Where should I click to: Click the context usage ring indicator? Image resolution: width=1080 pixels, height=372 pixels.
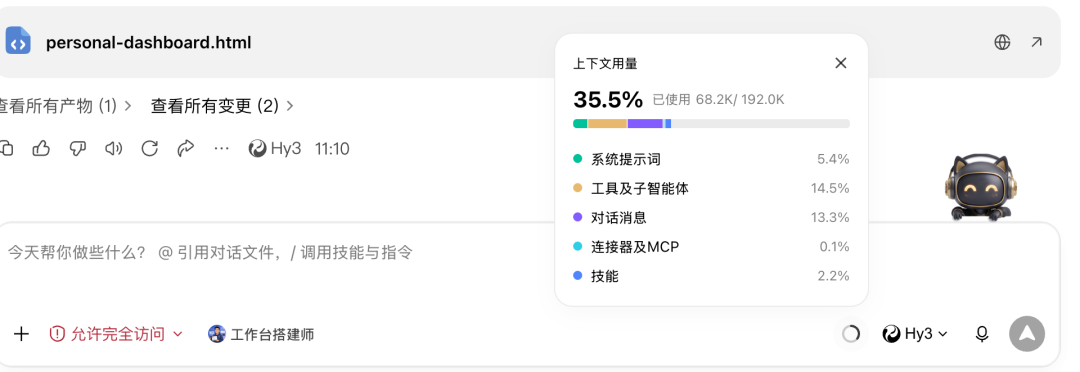(851, 334)
